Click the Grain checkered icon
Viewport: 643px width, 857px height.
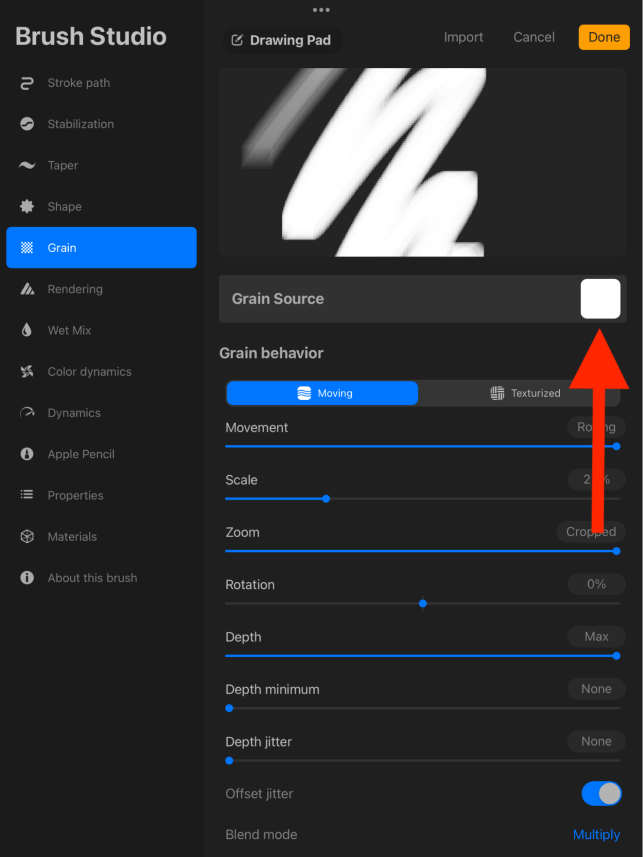pos(27,248)
